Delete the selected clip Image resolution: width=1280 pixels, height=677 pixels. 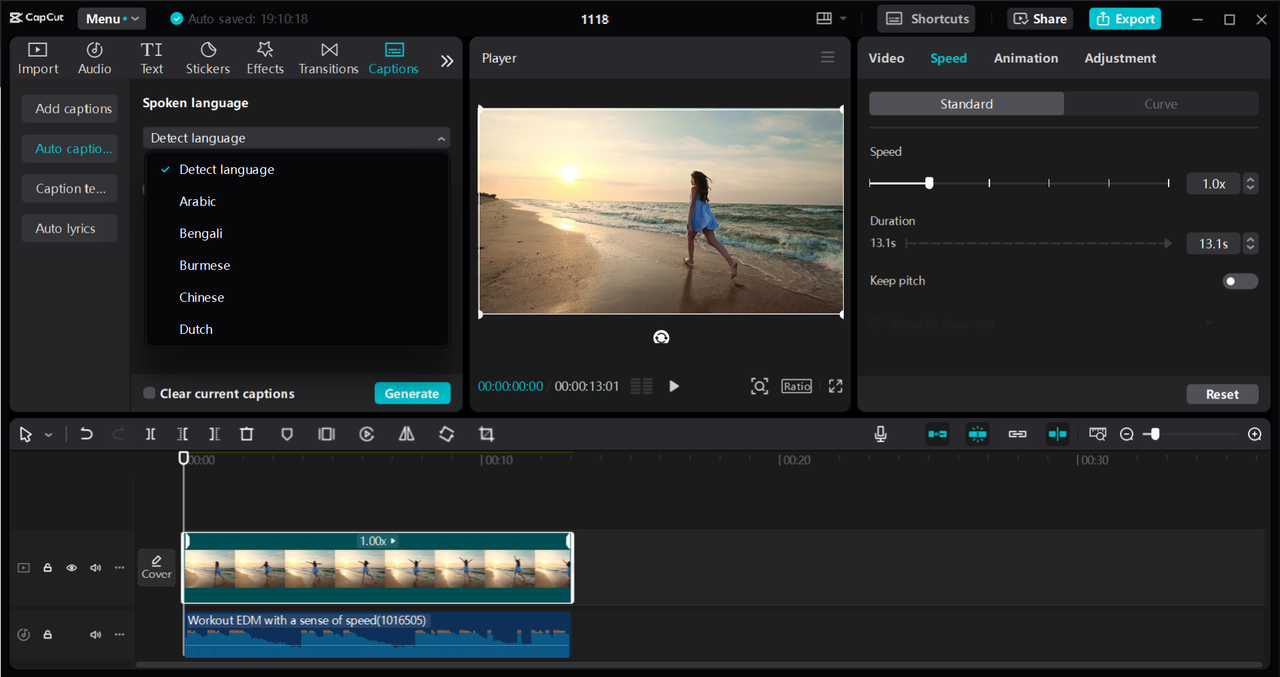pos(246,434)
